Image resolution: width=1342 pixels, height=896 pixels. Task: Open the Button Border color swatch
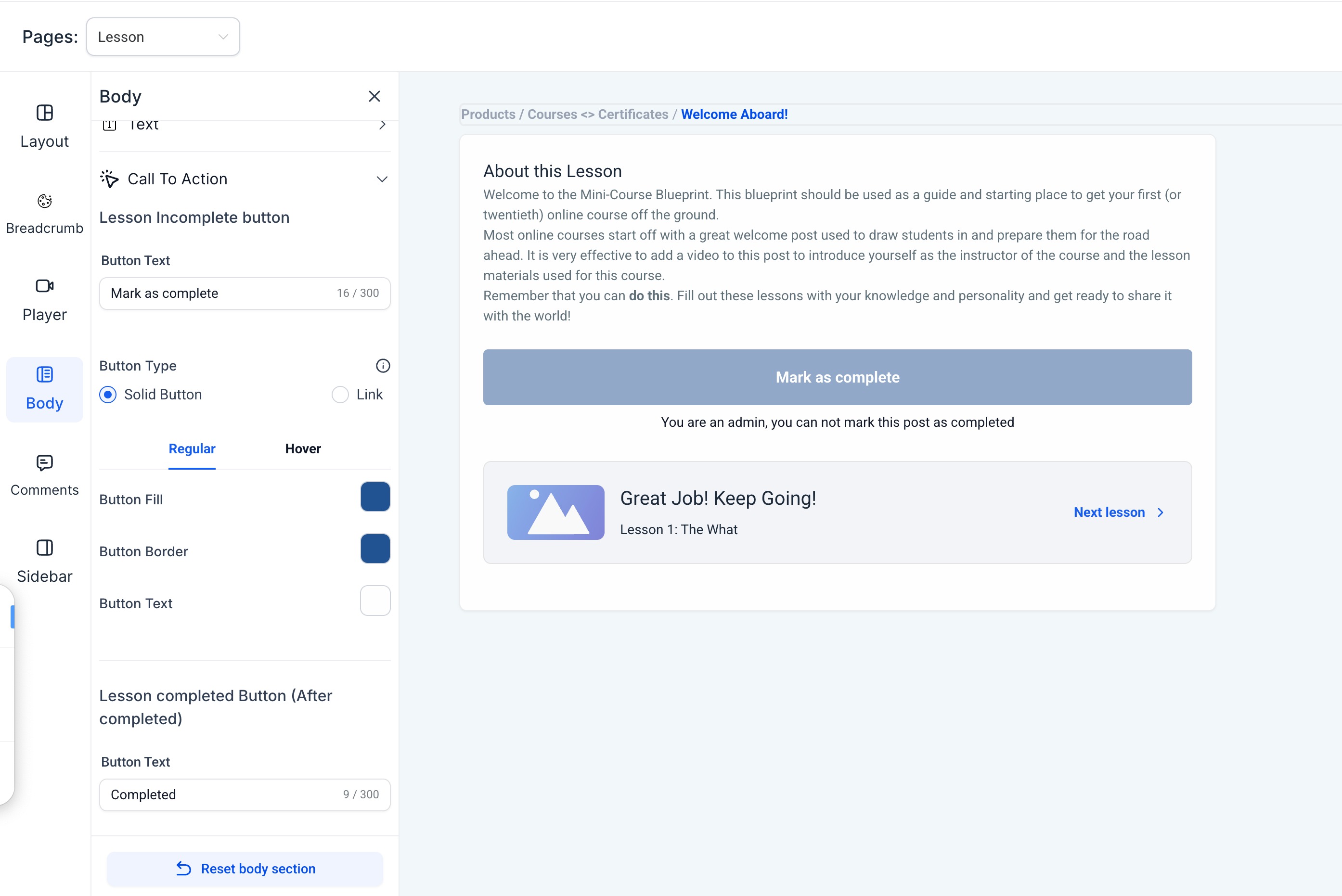[x=375, y=549]
